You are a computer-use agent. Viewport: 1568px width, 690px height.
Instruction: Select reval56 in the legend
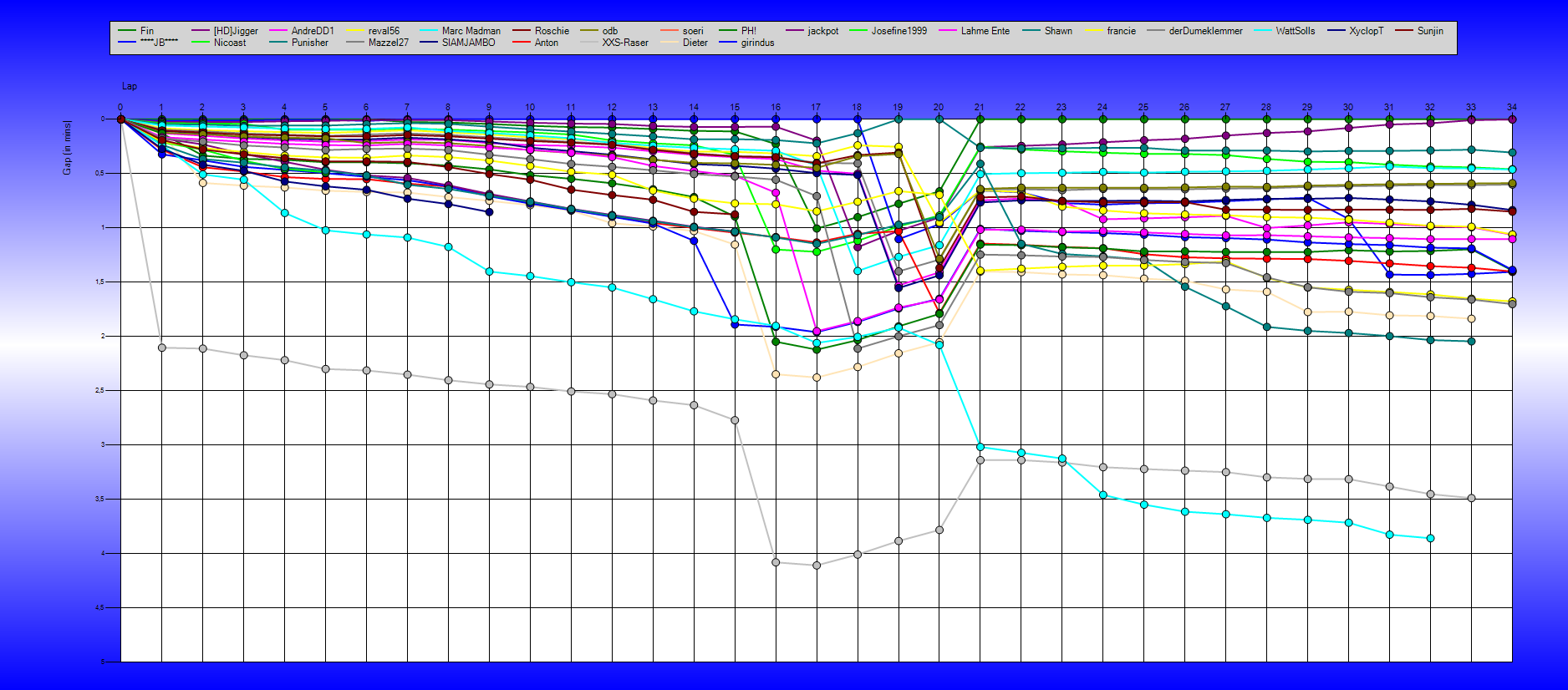click(x=384, y=31)
